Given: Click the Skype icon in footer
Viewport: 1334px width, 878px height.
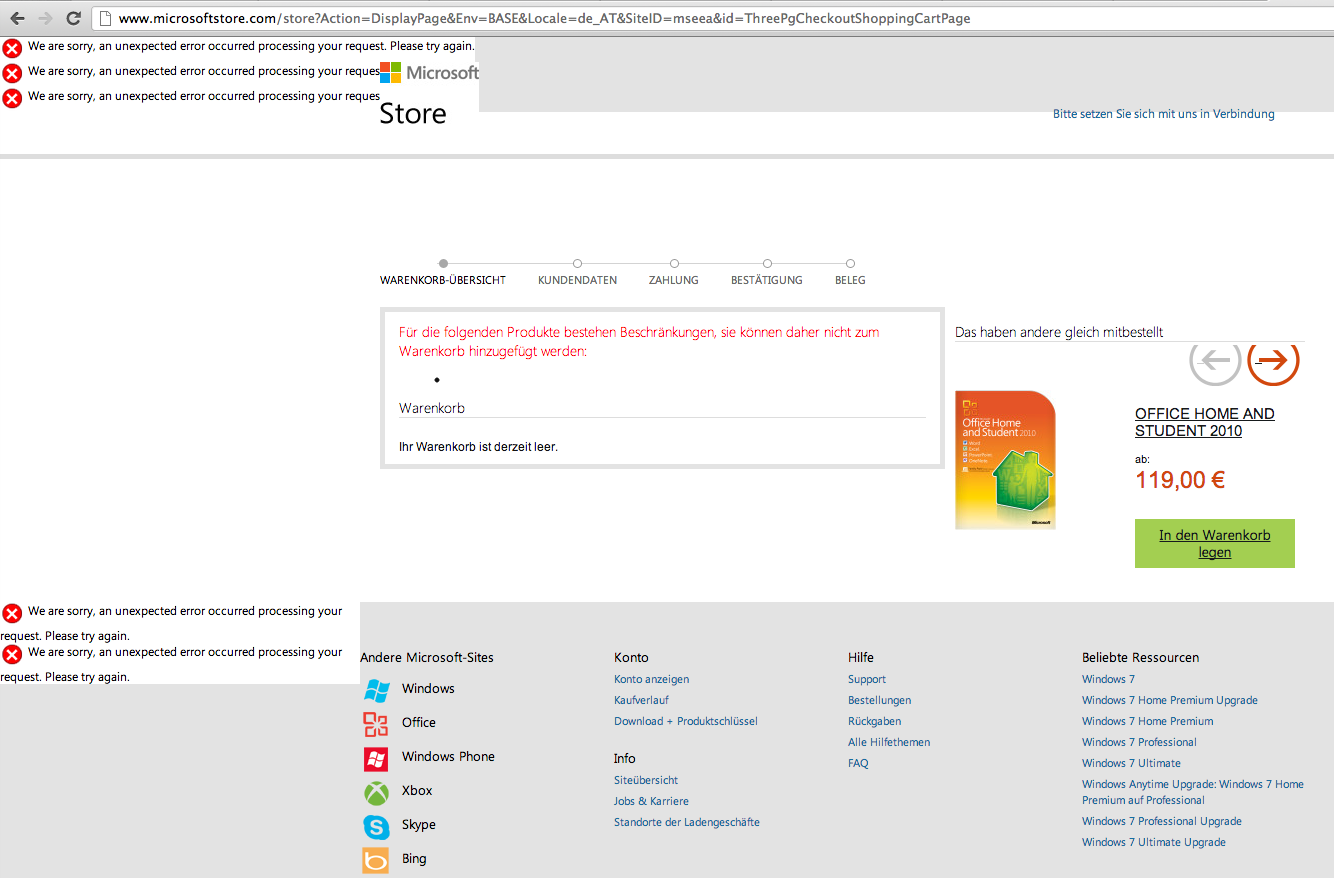Looking at the screenshot, I should pyautogui.click(x=376, y=825).
